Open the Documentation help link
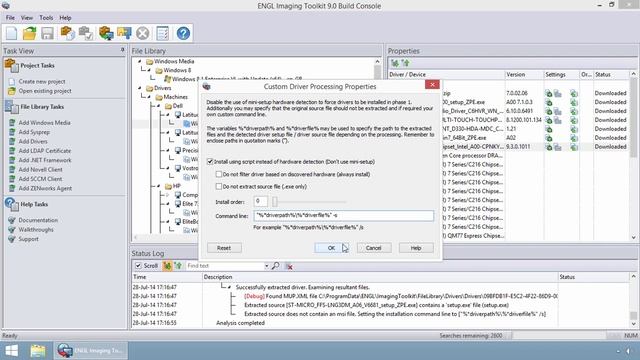 (38, 220)
